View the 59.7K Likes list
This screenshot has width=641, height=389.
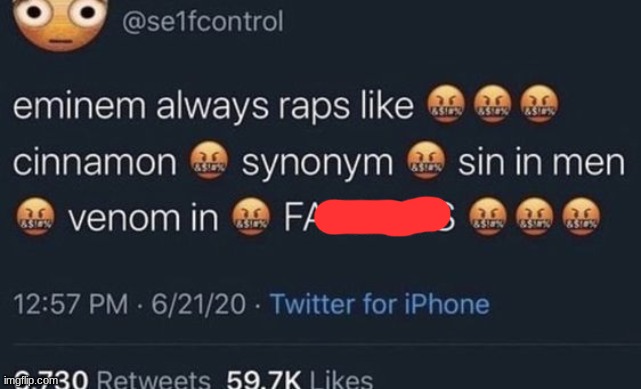[300, 379]
